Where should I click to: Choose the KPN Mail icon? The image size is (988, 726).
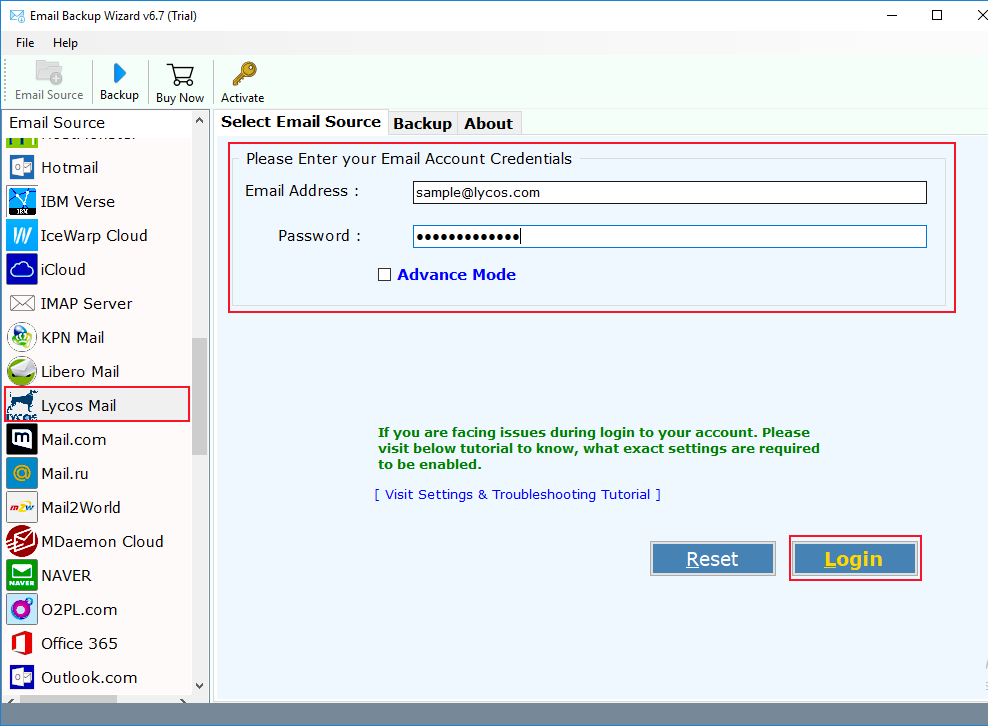click(x=22, y=338)
